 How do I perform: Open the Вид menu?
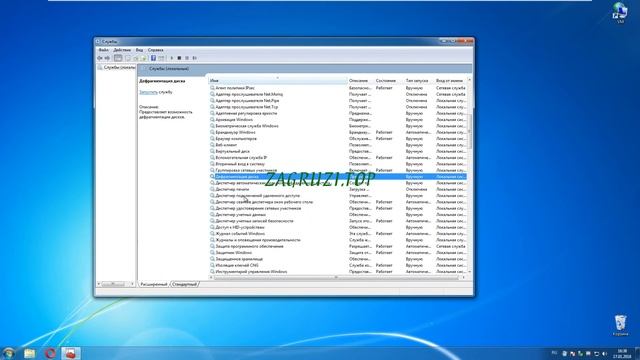point(139,50)
